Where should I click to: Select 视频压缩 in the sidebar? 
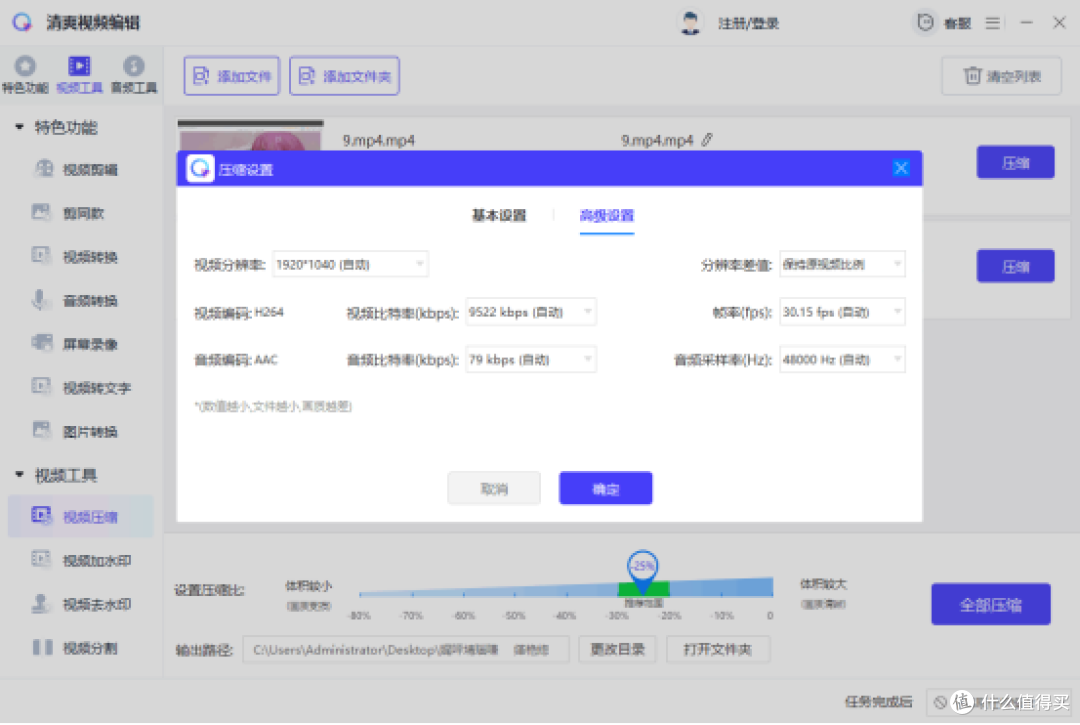pos(81,516)
